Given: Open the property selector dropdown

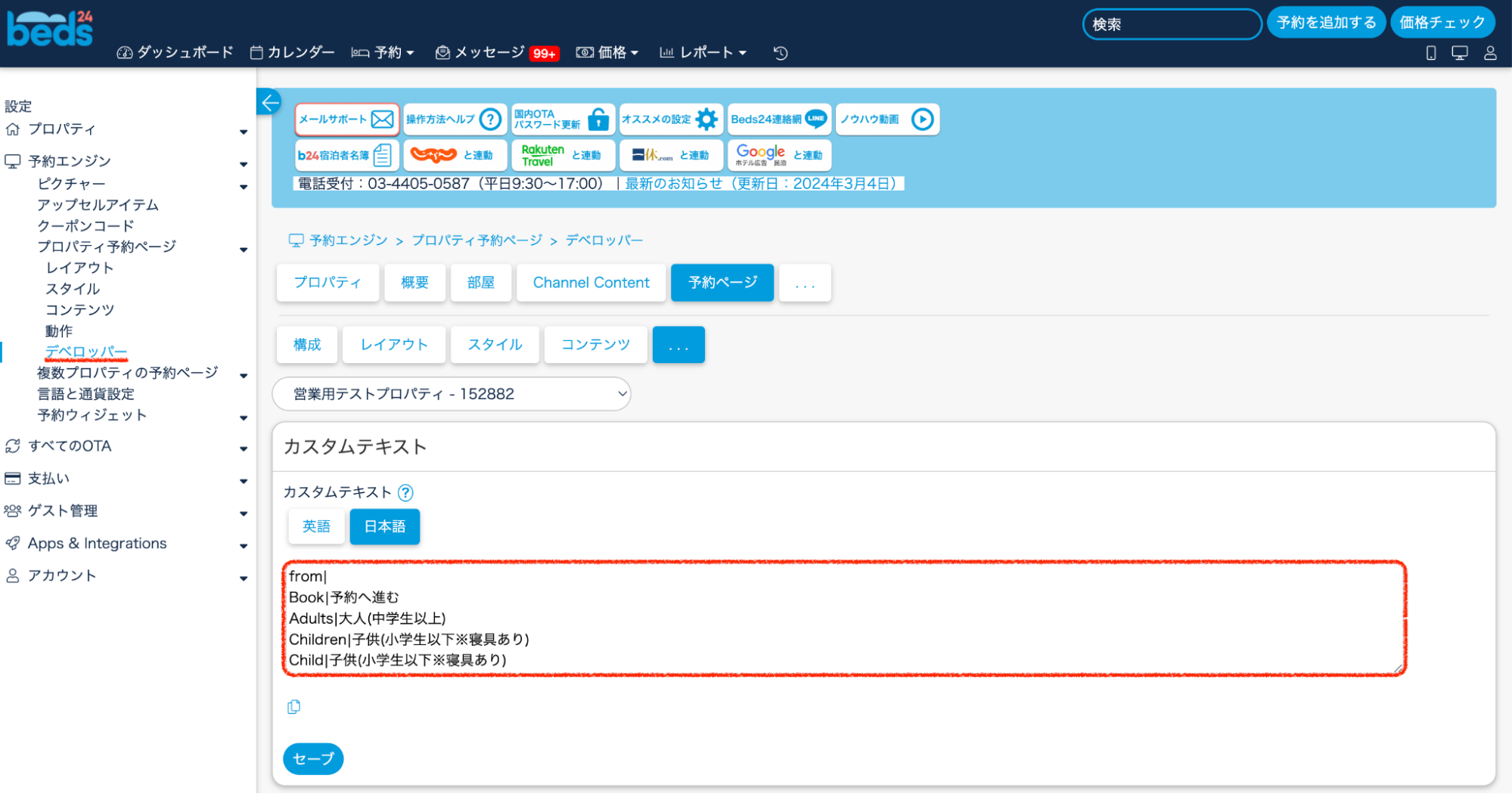Looking at the screenshot, I should coord(452,394).
